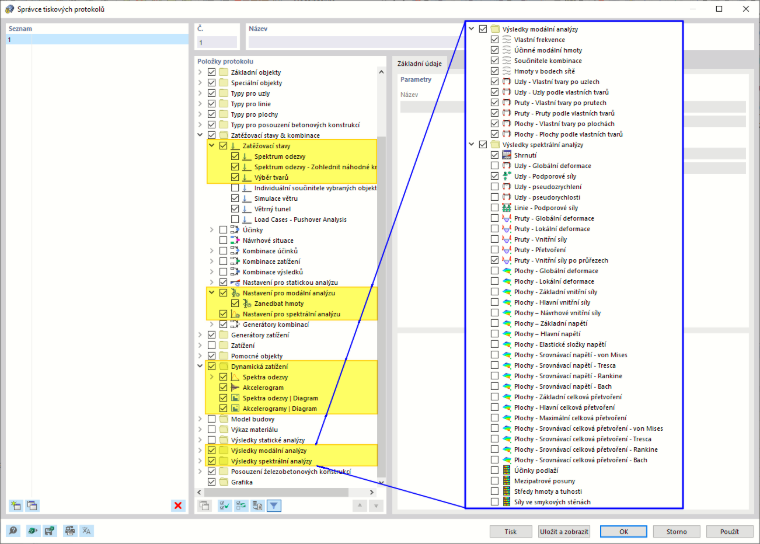Viewport: 760px width, 544px height.
Task: Delete the selected report with red X
Action: pyautogui.click(x=178, y=506)
